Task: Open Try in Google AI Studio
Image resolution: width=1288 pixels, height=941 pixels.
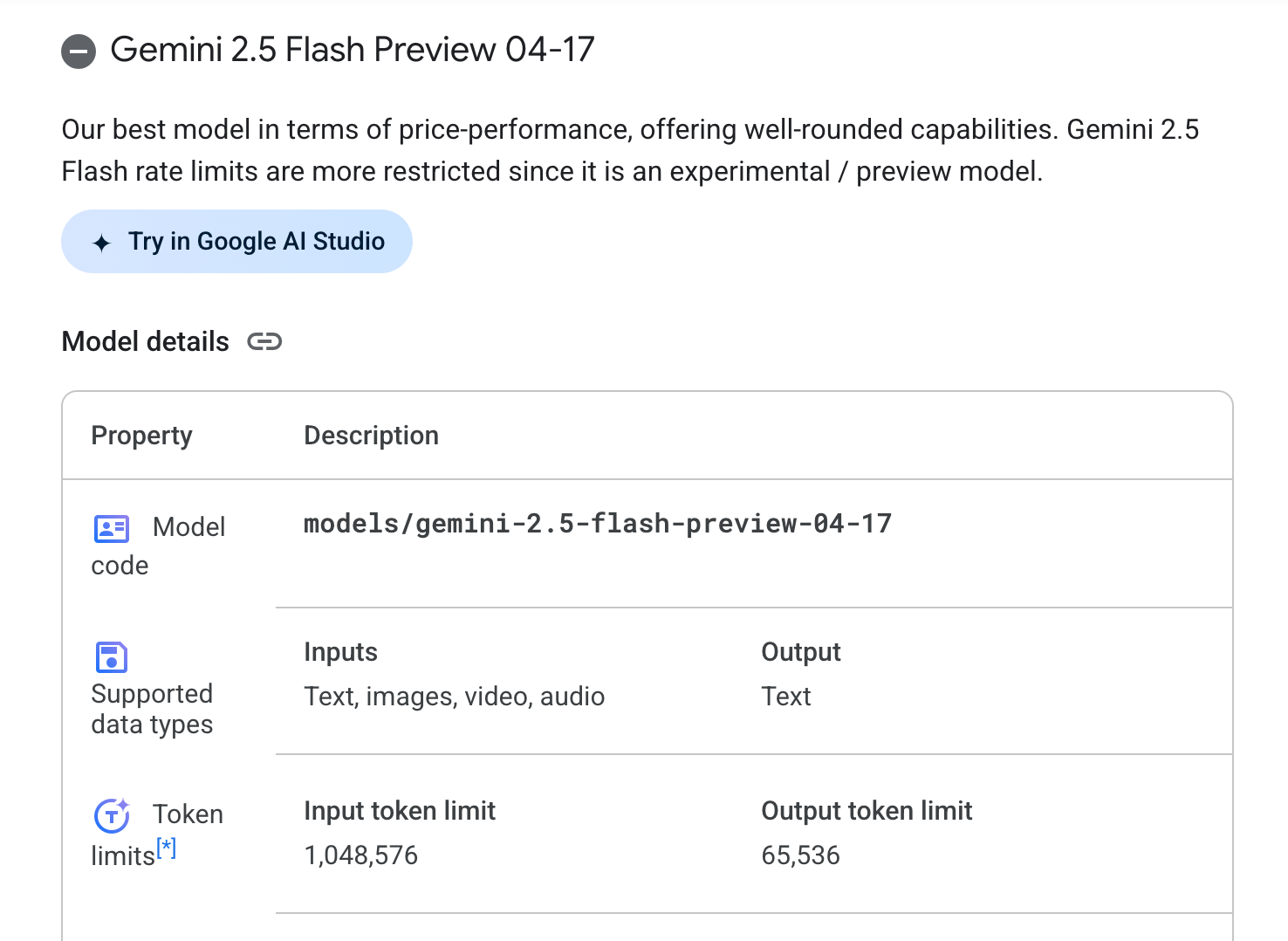Action: click(x=236, y=241)
